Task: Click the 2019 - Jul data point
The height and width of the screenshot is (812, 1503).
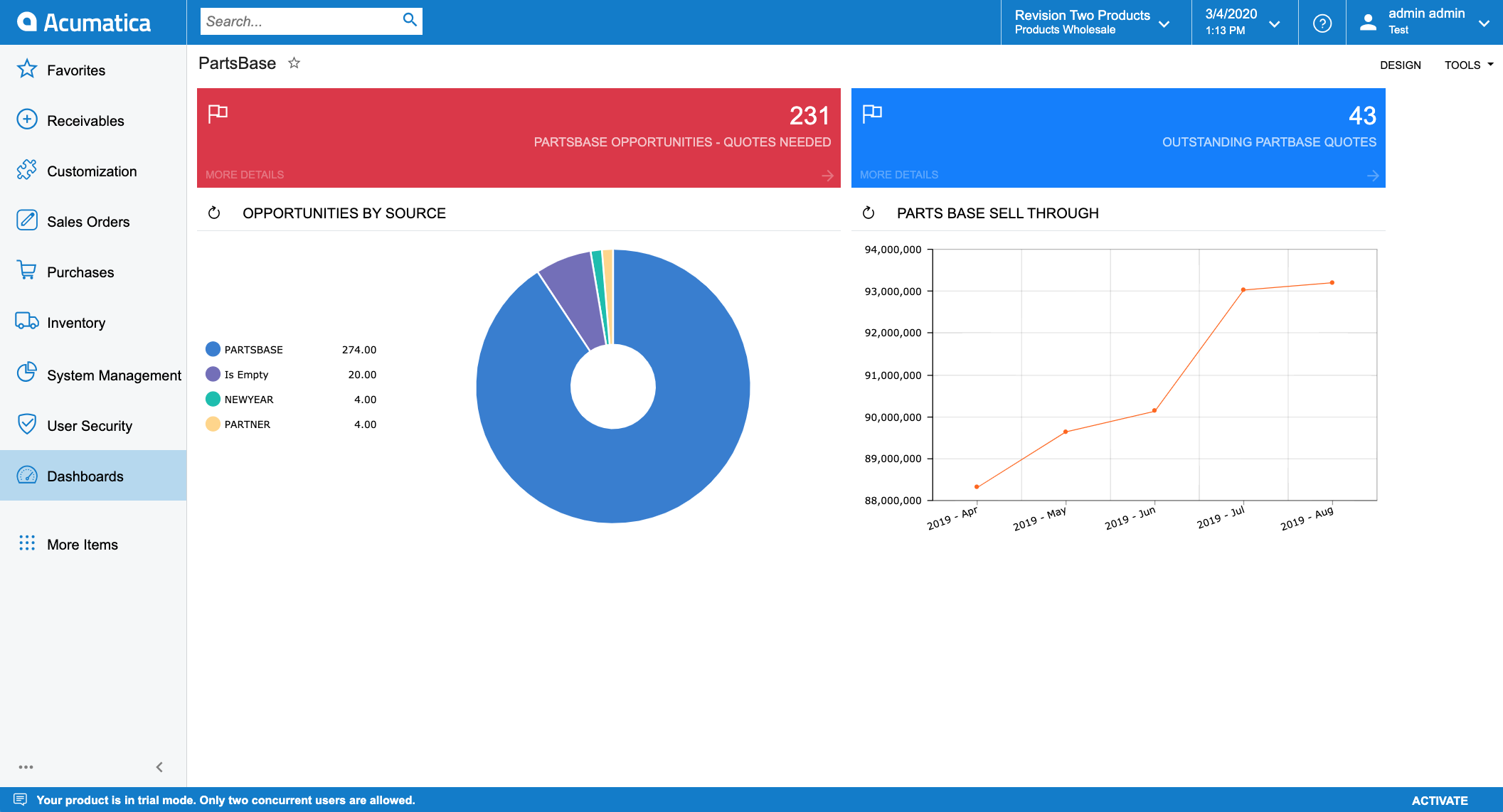Action: [x=1243, y=289]
